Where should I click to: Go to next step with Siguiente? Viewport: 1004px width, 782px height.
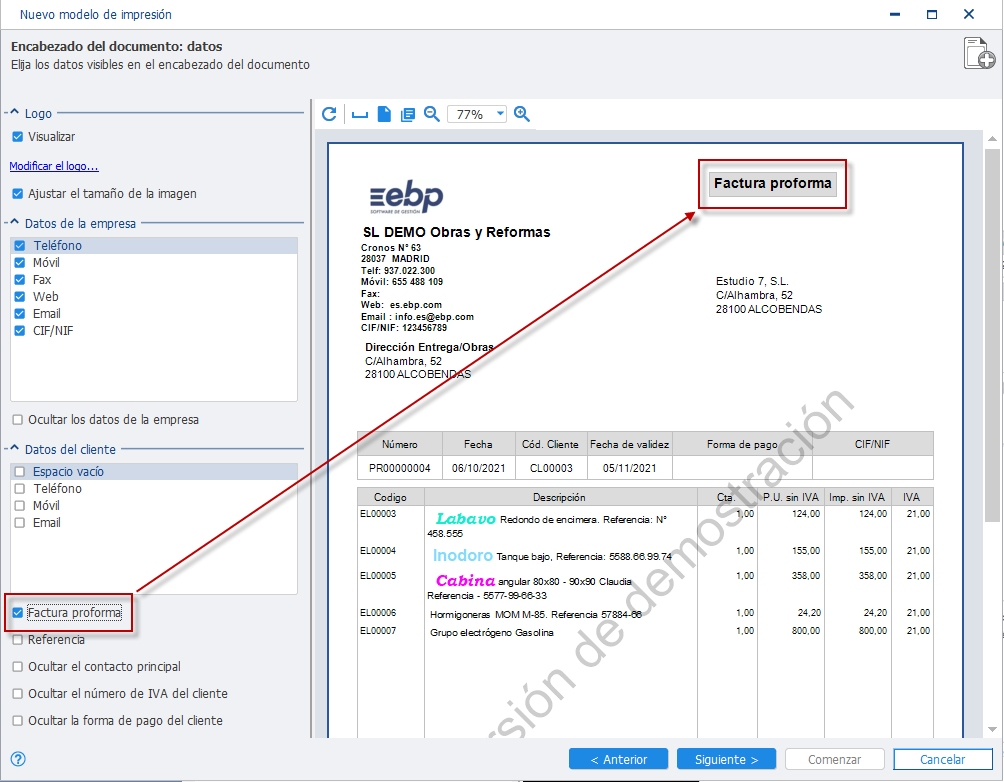coord(726,759)
